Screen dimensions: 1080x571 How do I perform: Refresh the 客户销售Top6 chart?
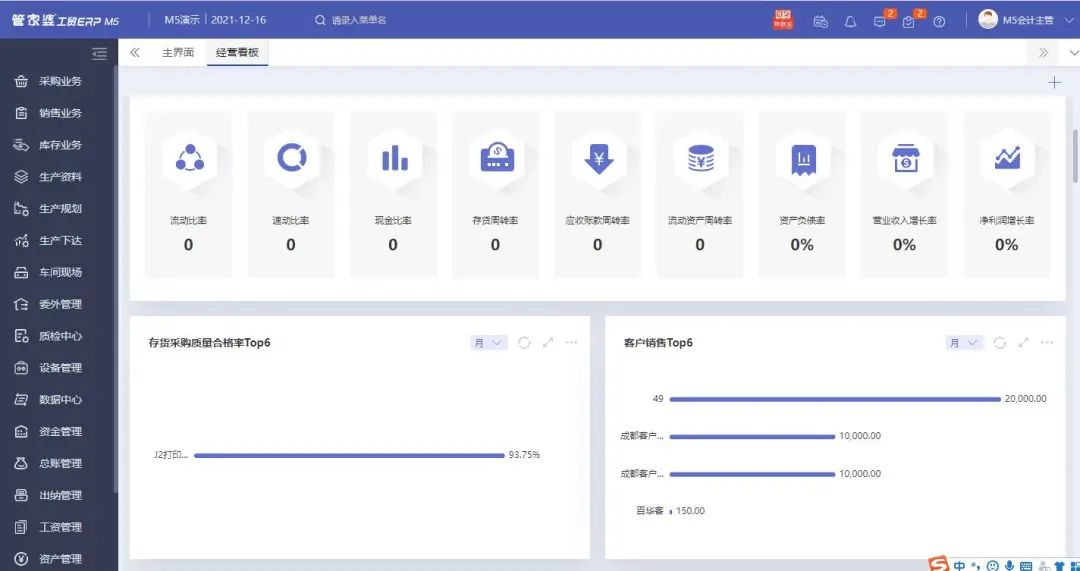[x=999, y=343]
